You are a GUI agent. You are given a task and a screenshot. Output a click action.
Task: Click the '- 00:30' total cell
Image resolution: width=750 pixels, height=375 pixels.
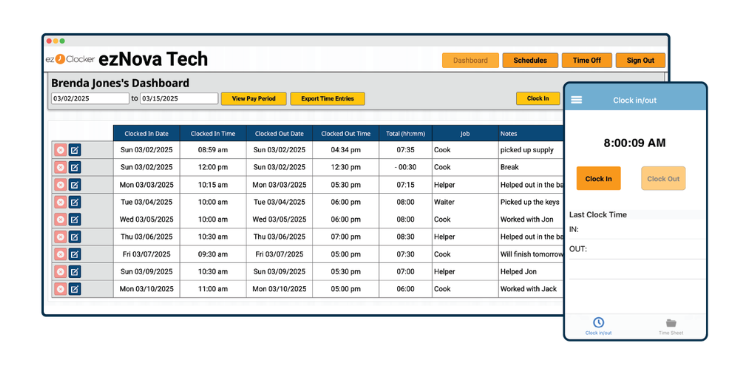(406, 167)
